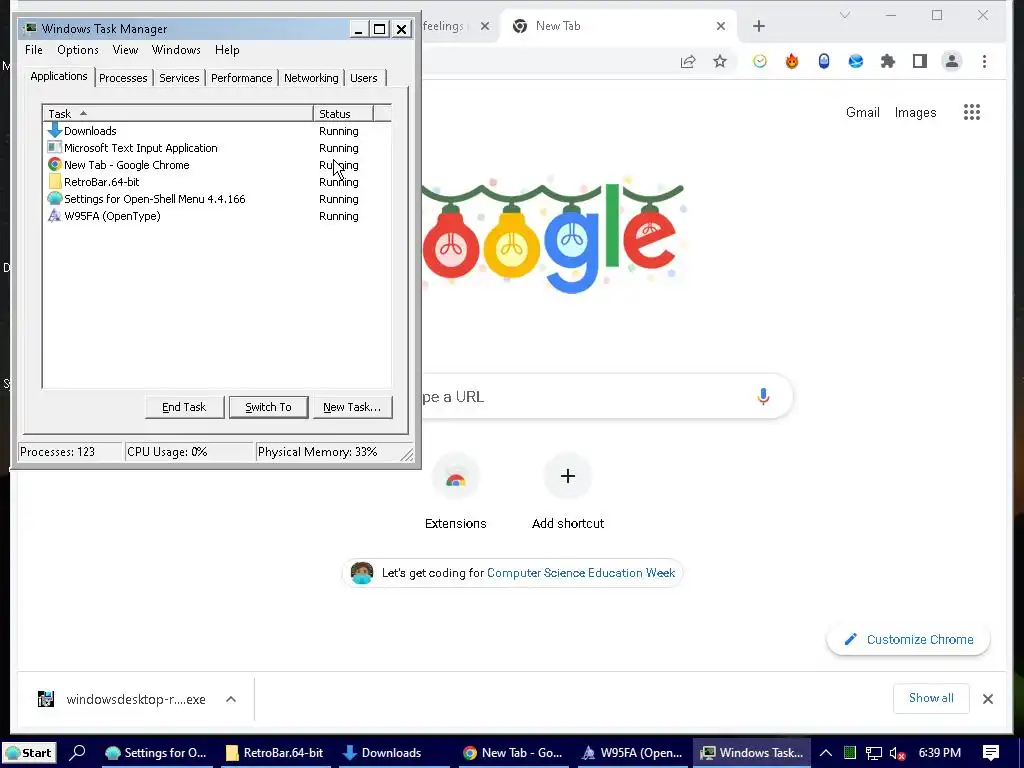Image resolution: width=1024 pixels, height=768 pixels.
Task: Click the Add shortcut plus icon
Action: coord(568,476)
